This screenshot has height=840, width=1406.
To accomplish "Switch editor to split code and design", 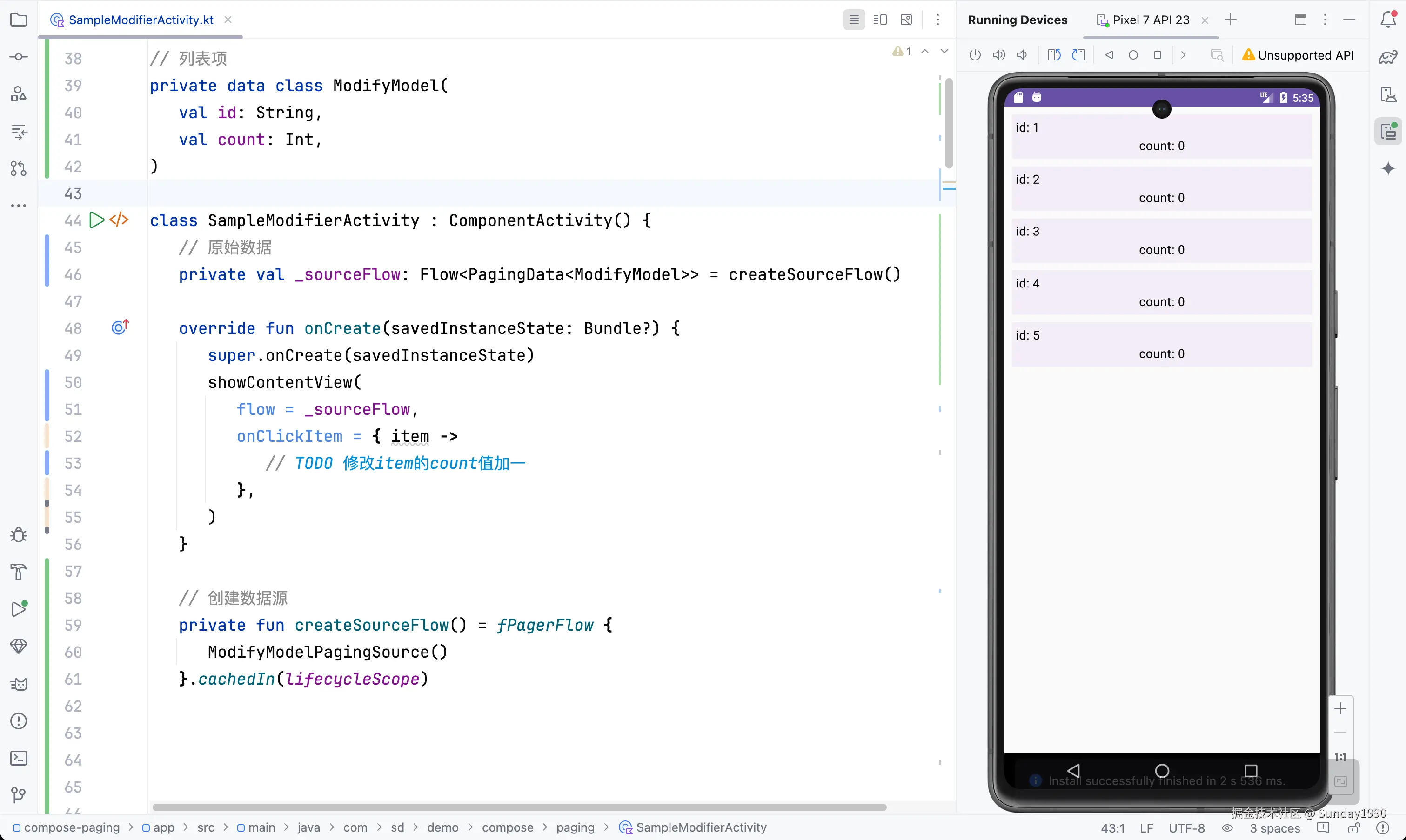I will point(880,20).
